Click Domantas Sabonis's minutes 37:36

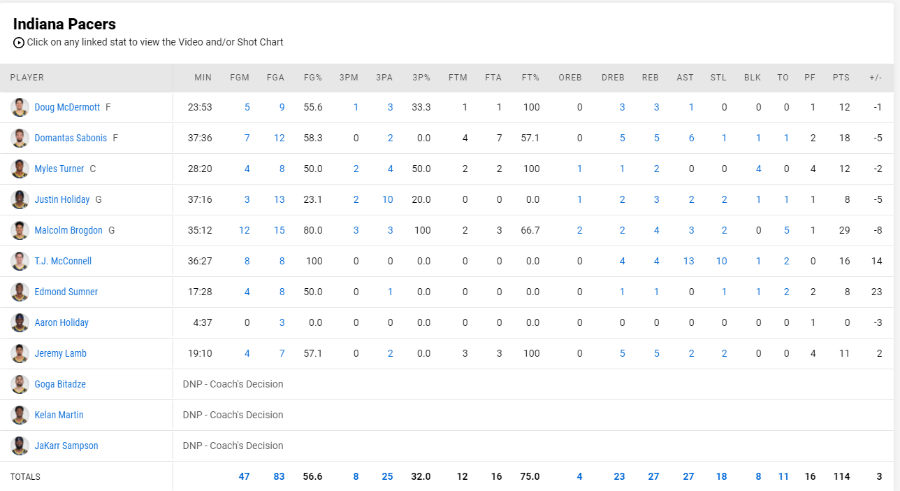tap(200, 138)
